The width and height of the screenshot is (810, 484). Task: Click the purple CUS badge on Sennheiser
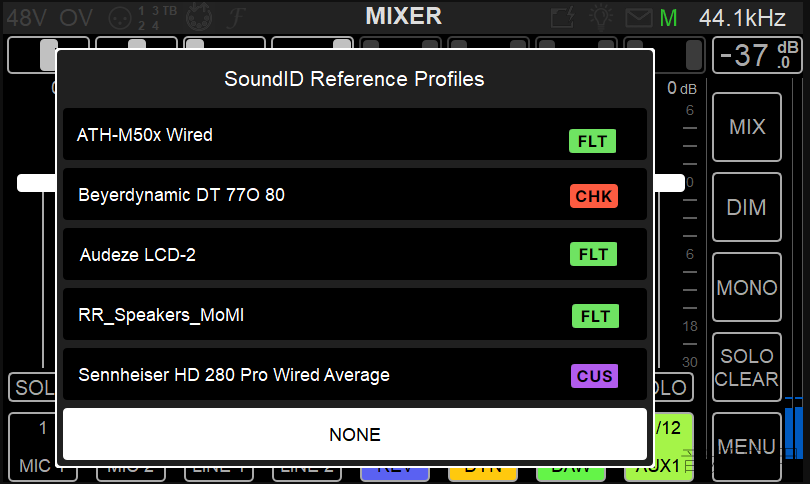tap(594, 376)
